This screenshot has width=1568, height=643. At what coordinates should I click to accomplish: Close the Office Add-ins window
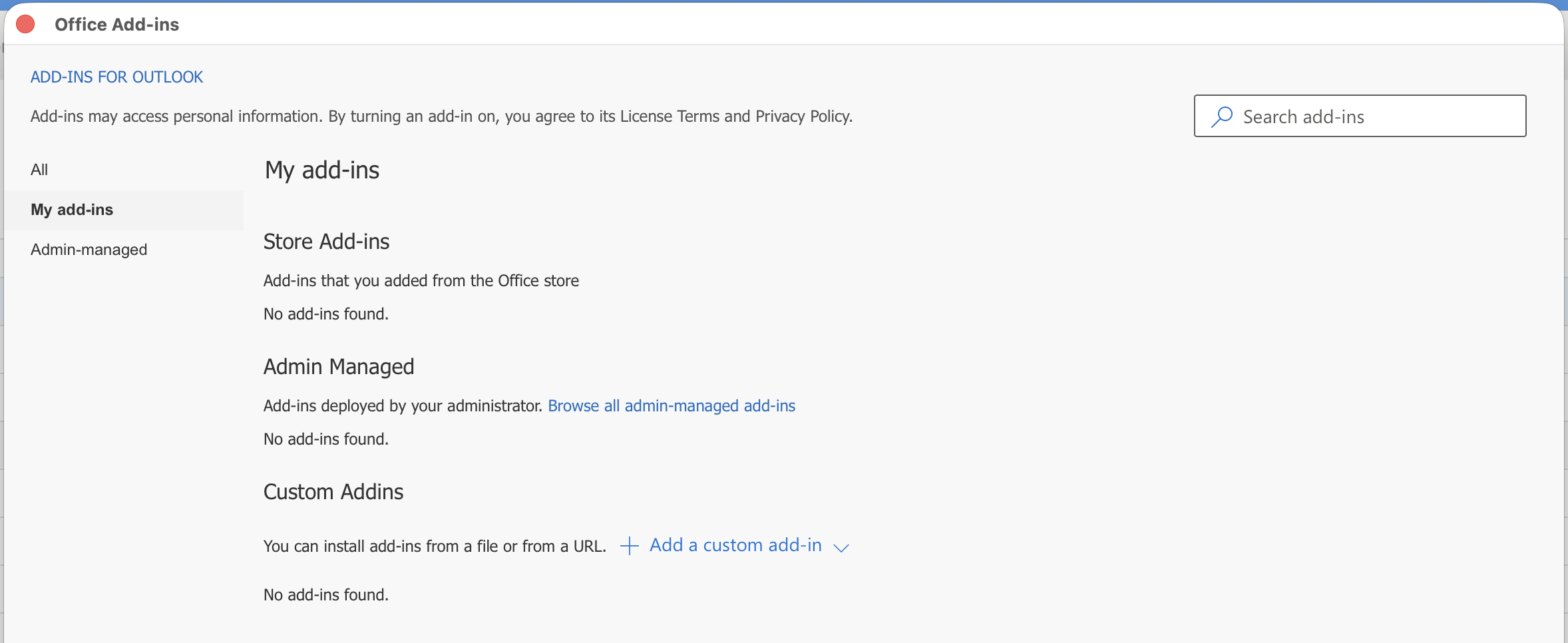25,24
